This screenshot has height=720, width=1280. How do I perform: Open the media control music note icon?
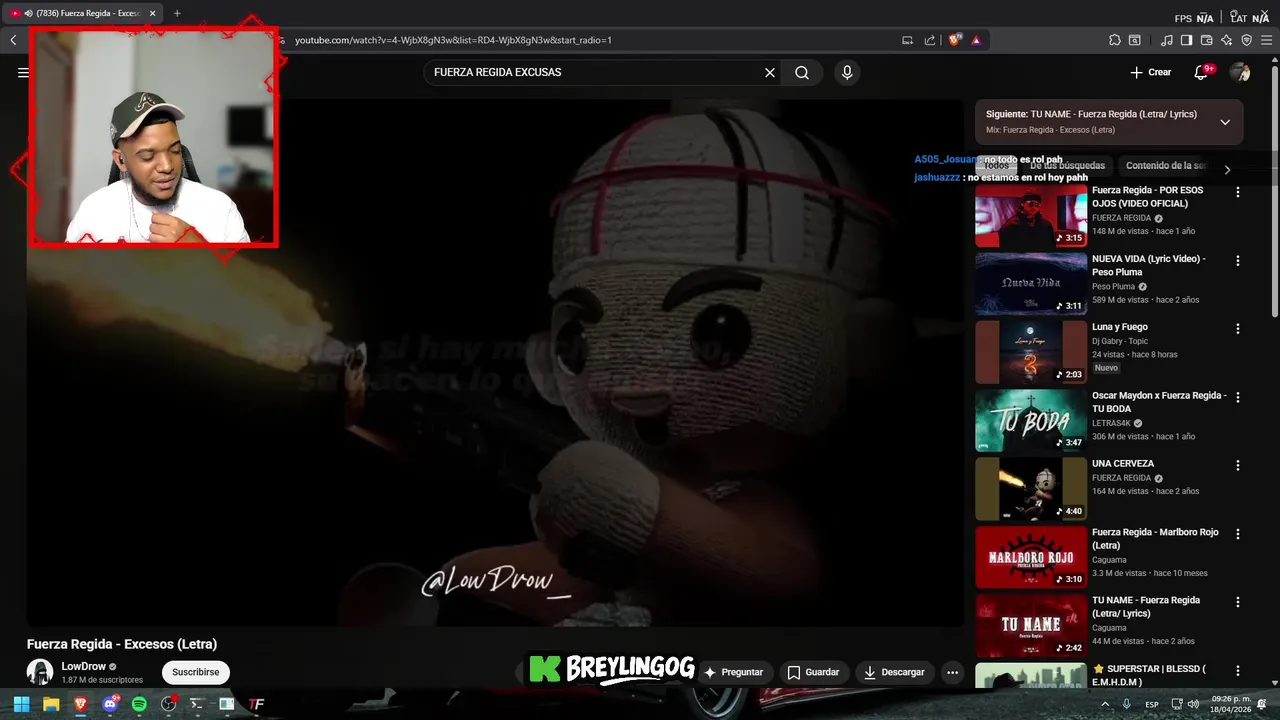[1167, 40]
